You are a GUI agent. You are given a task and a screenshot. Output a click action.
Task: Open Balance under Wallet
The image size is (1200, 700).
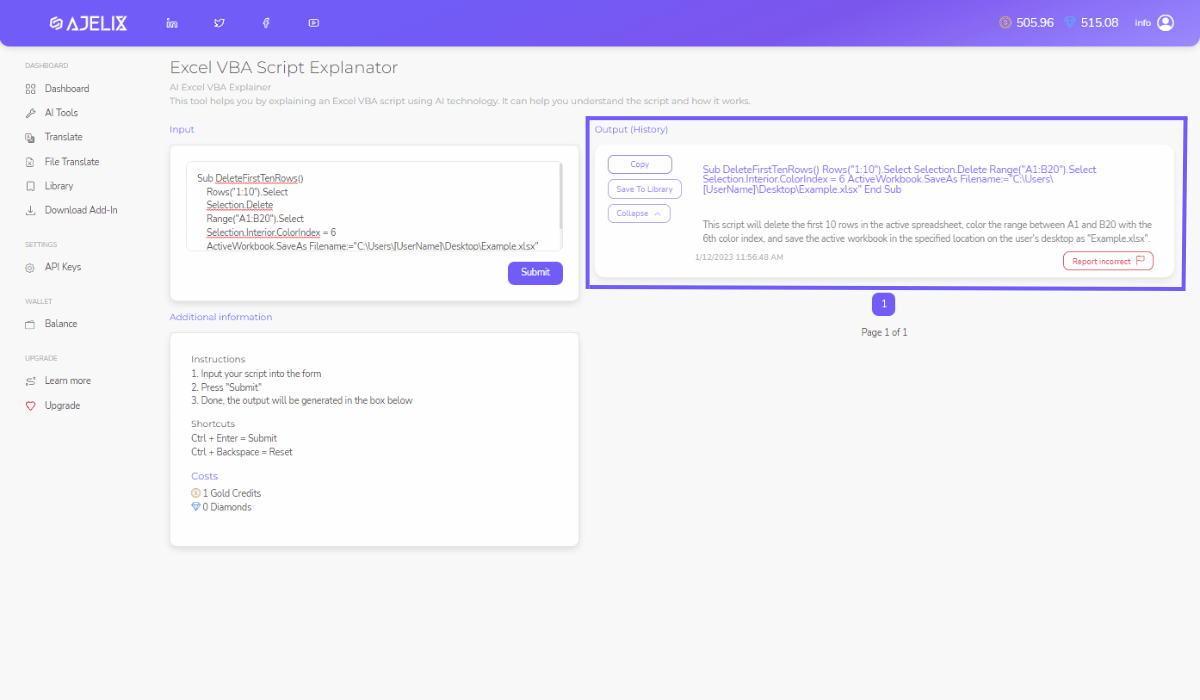61,324
